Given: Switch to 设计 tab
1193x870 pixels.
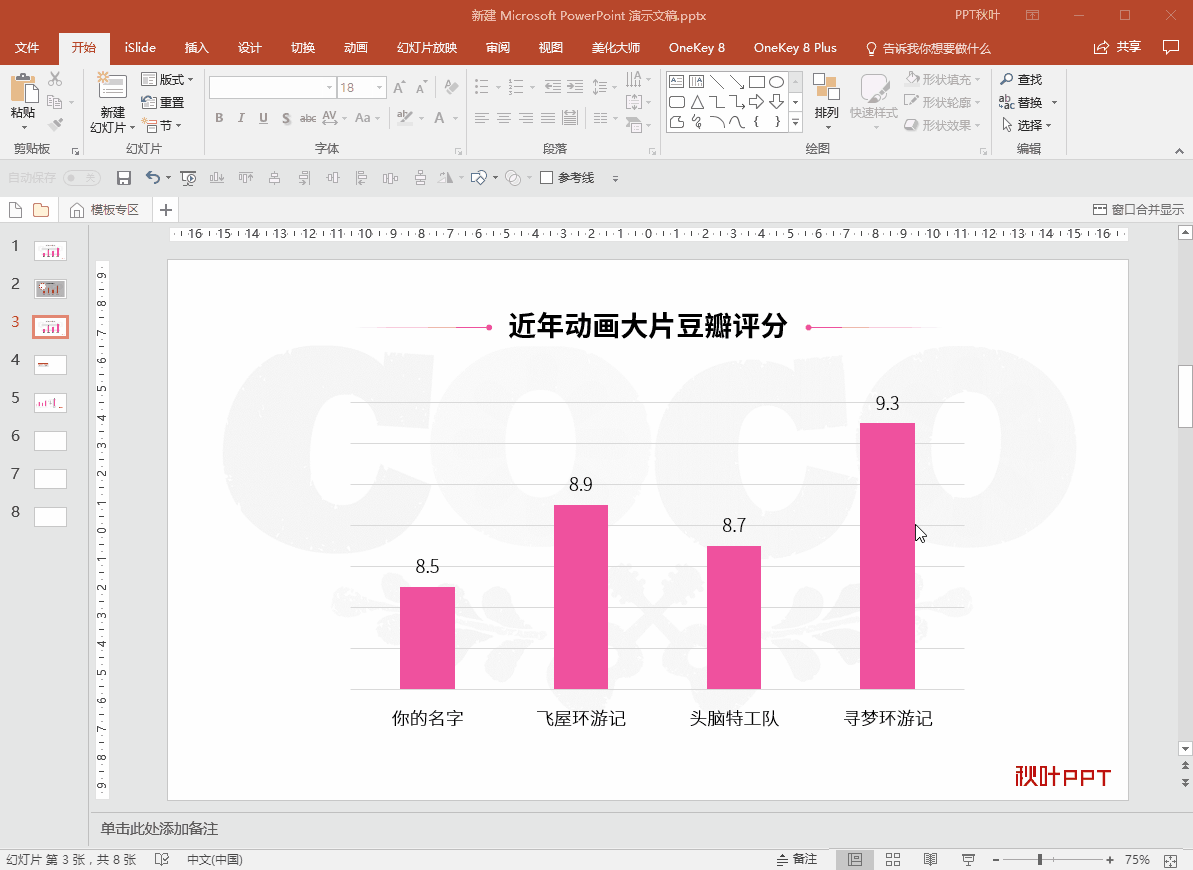Looking at the screenshot, I should [x=250, y=48].
